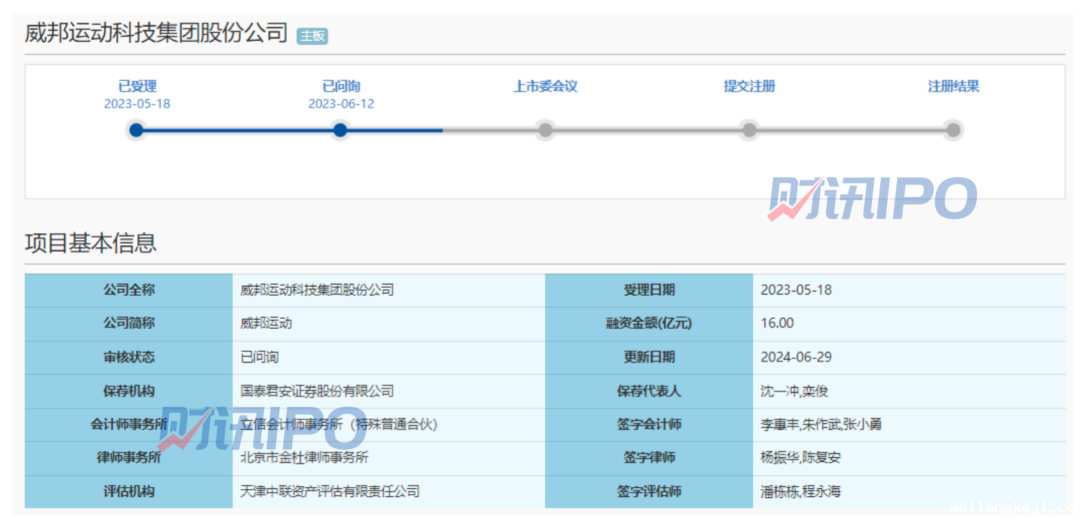1080x524 pixels.
Task: Click the value 天津中联资产评估有限责任公司
Action: pyautogui.click(x=330, y=492)
